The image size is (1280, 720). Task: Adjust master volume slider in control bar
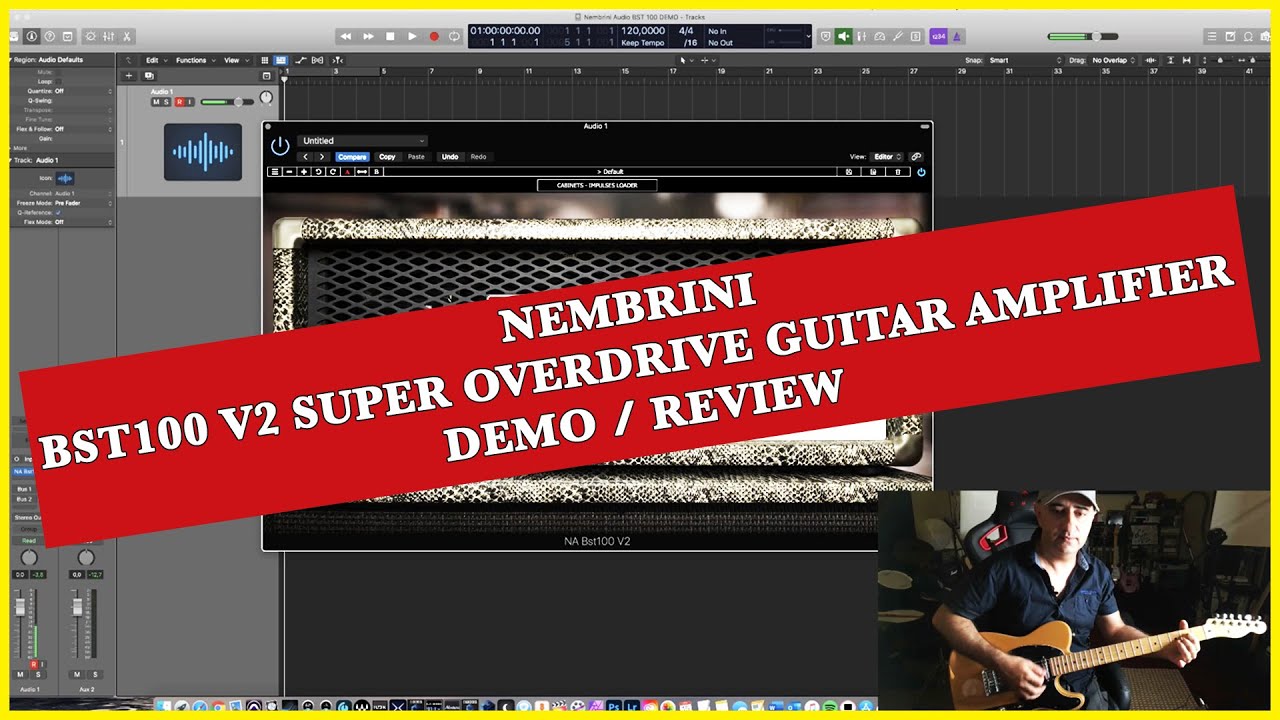pyautogui.click(x=1083, y=36)
